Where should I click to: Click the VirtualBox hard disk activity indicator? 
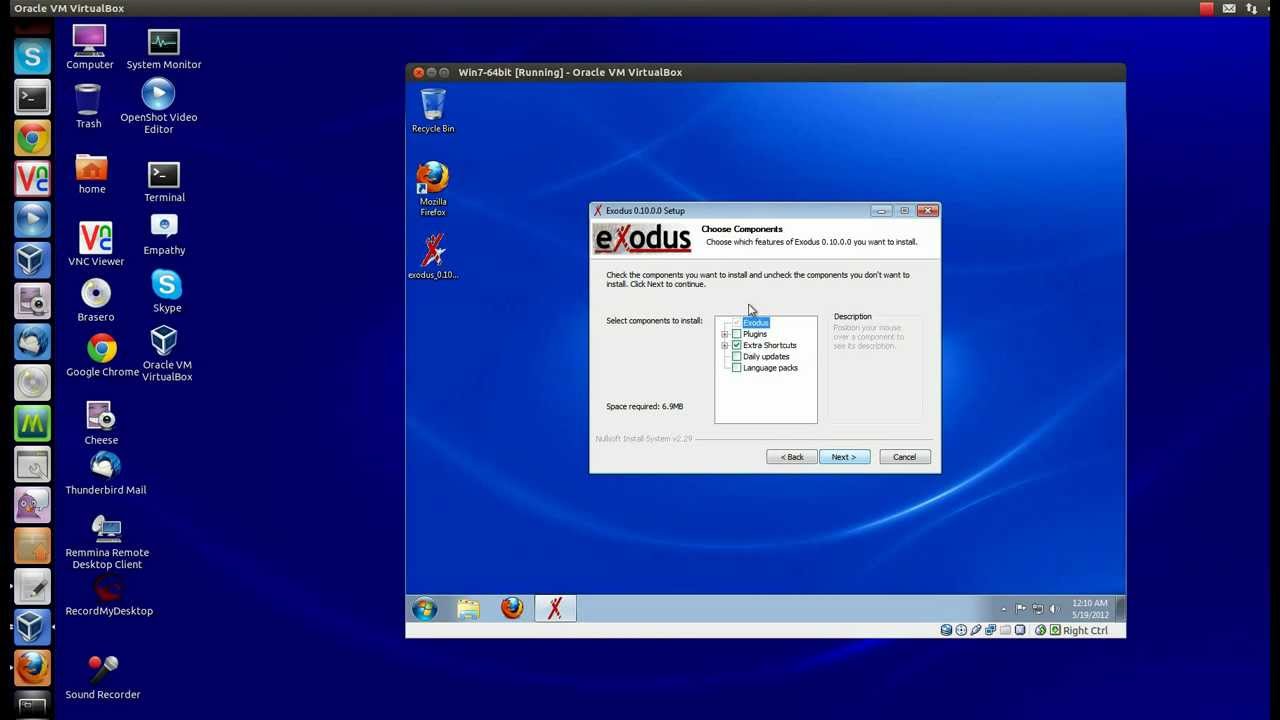(x=946, y=630)
